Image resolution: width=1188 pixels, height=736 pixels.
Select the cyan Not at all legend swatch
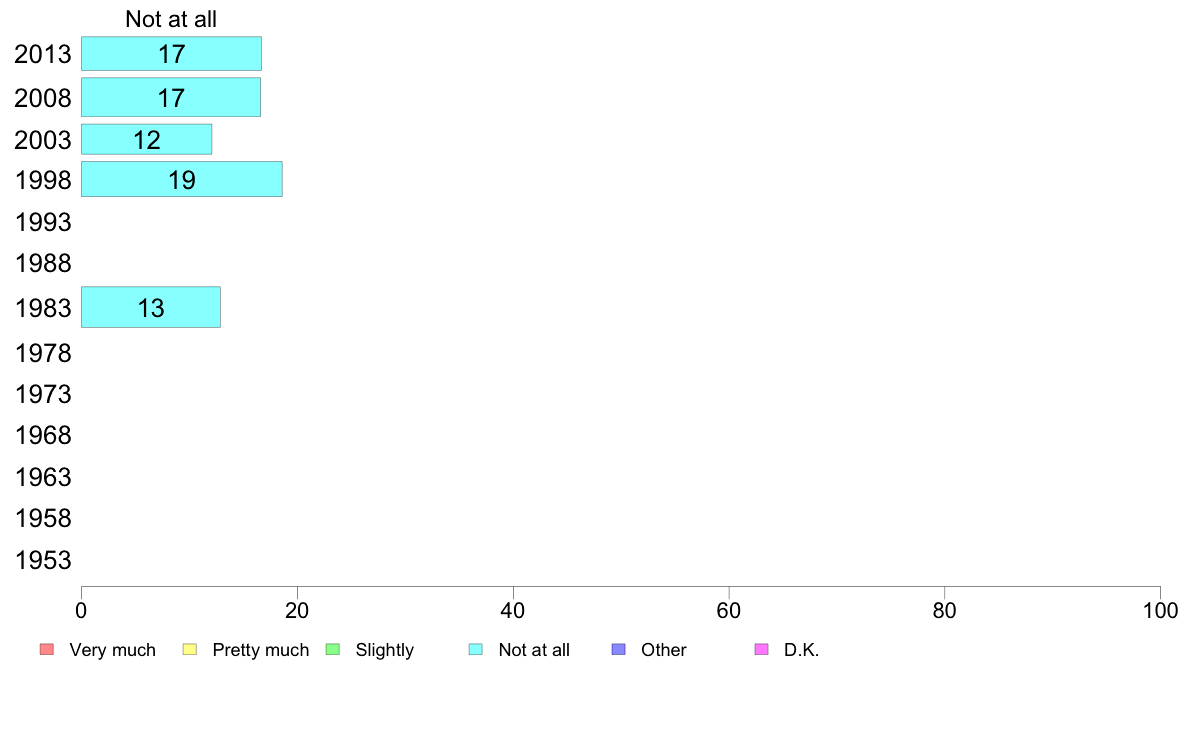point(476,650)
